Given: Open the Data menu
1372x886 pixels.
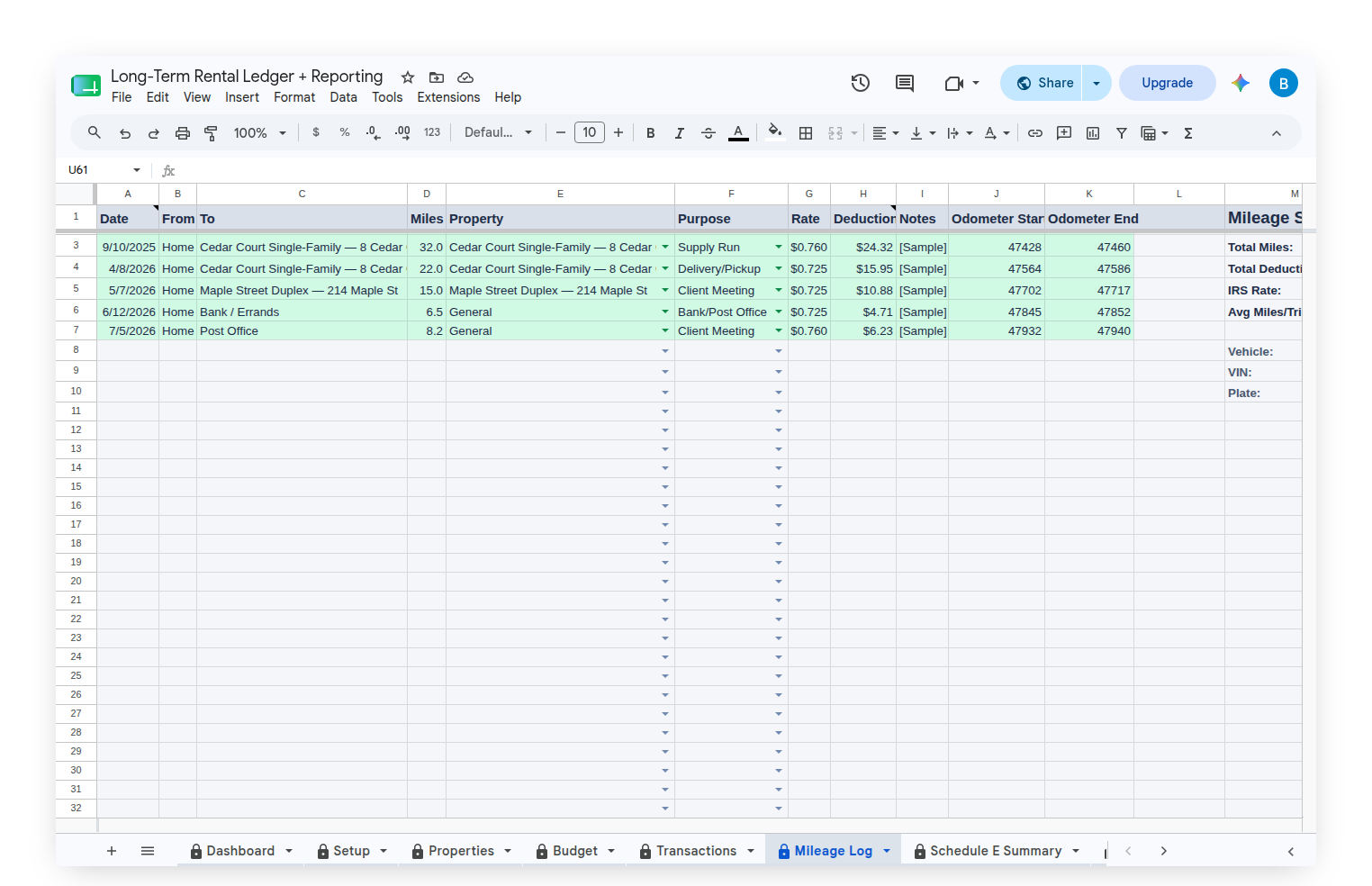Looking at the screenshot, I should coord(343,97).
